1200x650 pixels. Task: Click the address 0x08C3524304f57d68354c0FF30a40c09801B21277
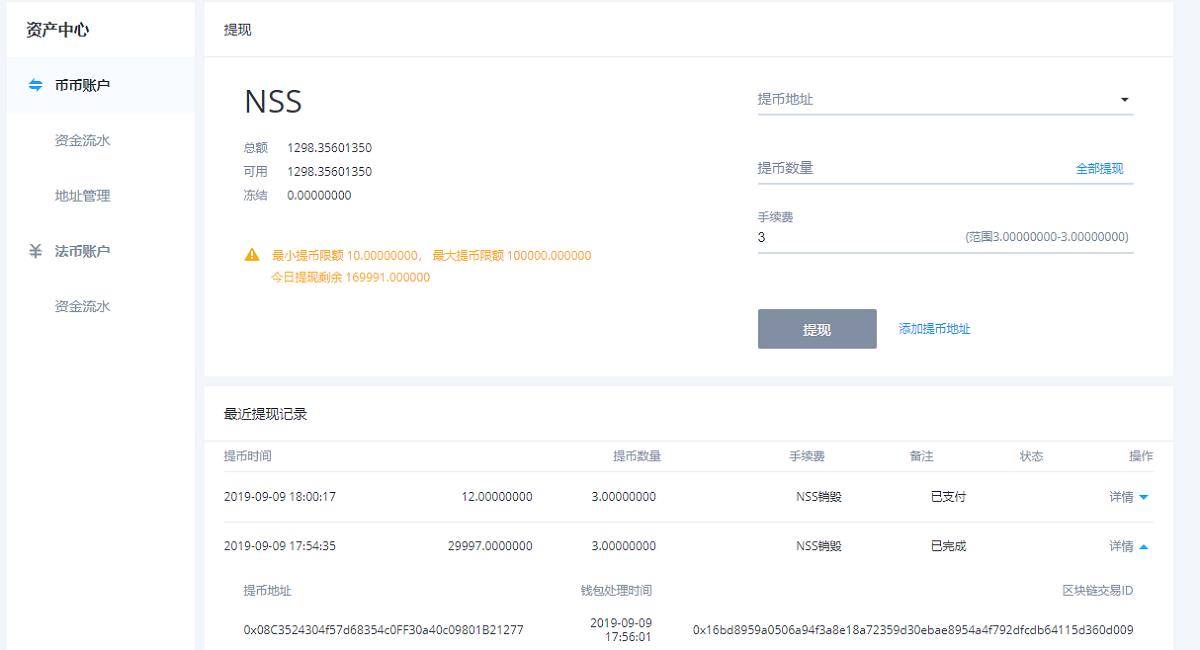pyautogui.click(x=383, y=630)
